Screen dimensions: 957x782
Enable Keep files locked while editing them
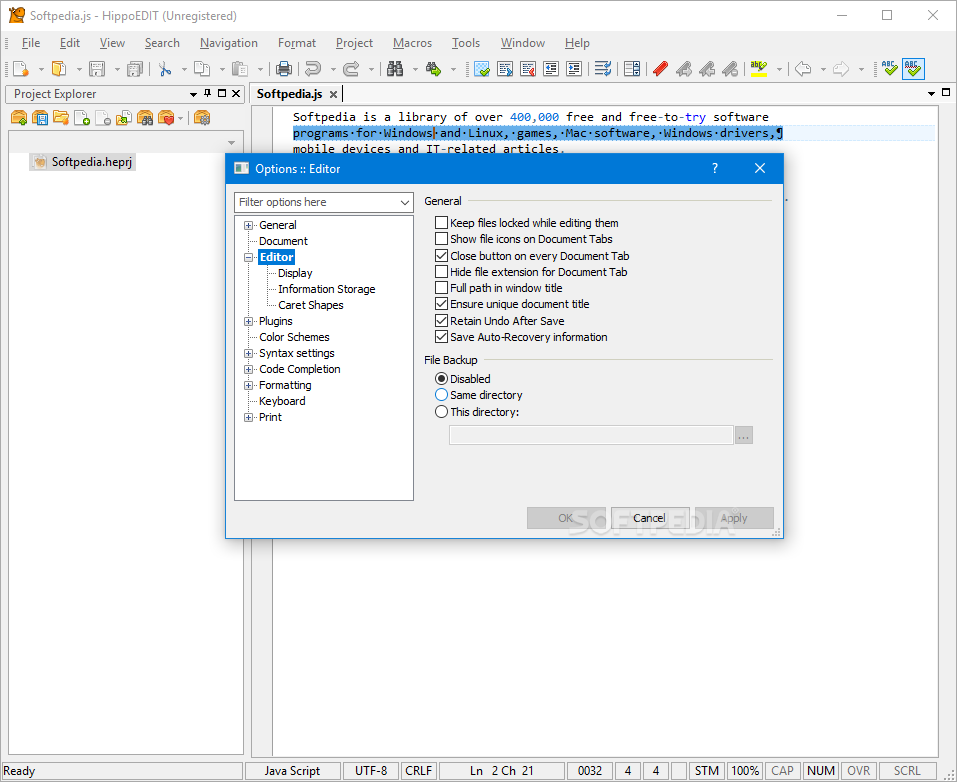point(441,223)
